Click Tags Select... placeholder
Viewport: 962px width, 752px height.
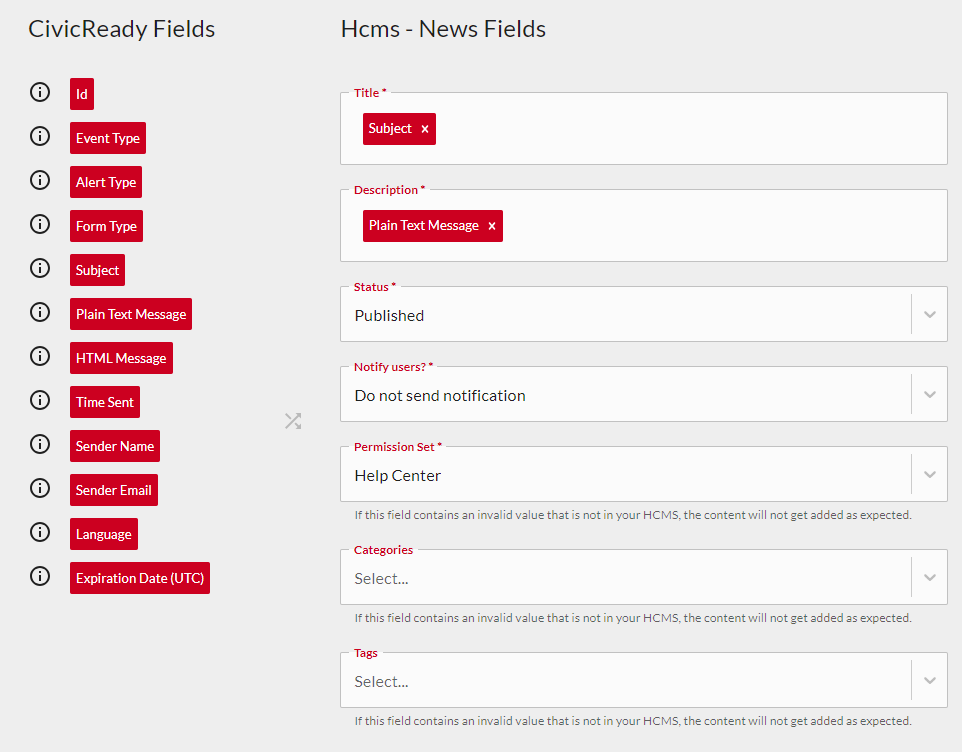pos(381,681)
